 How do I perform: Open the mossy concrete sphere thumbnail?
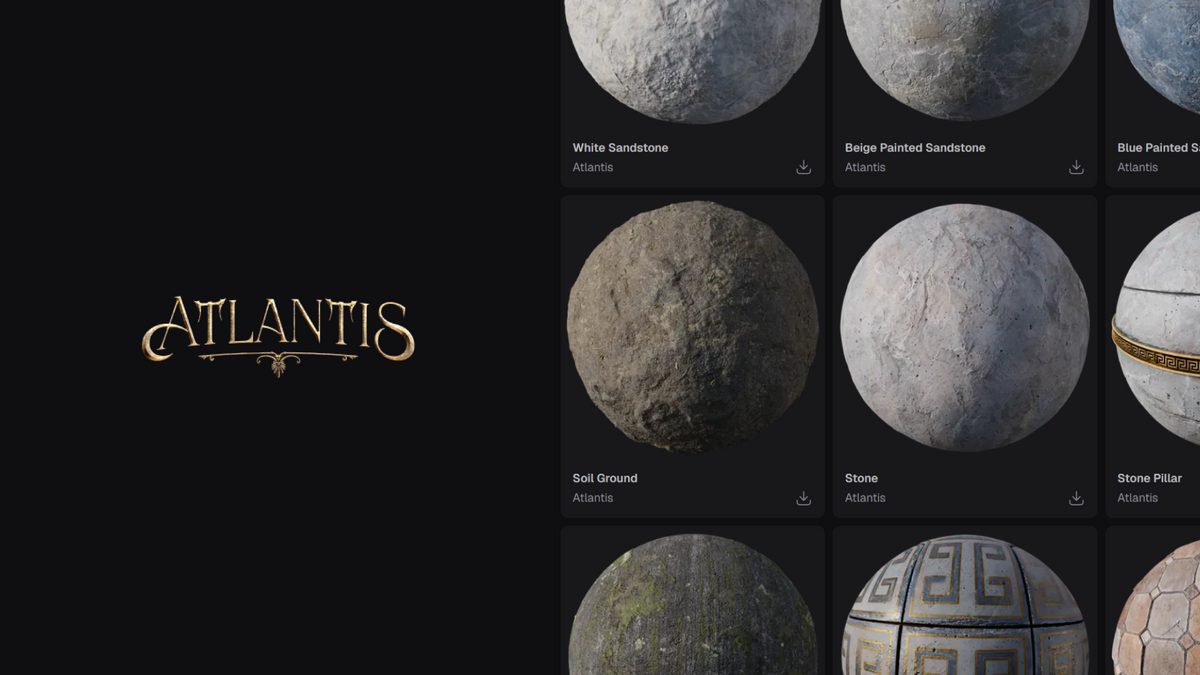693,605
